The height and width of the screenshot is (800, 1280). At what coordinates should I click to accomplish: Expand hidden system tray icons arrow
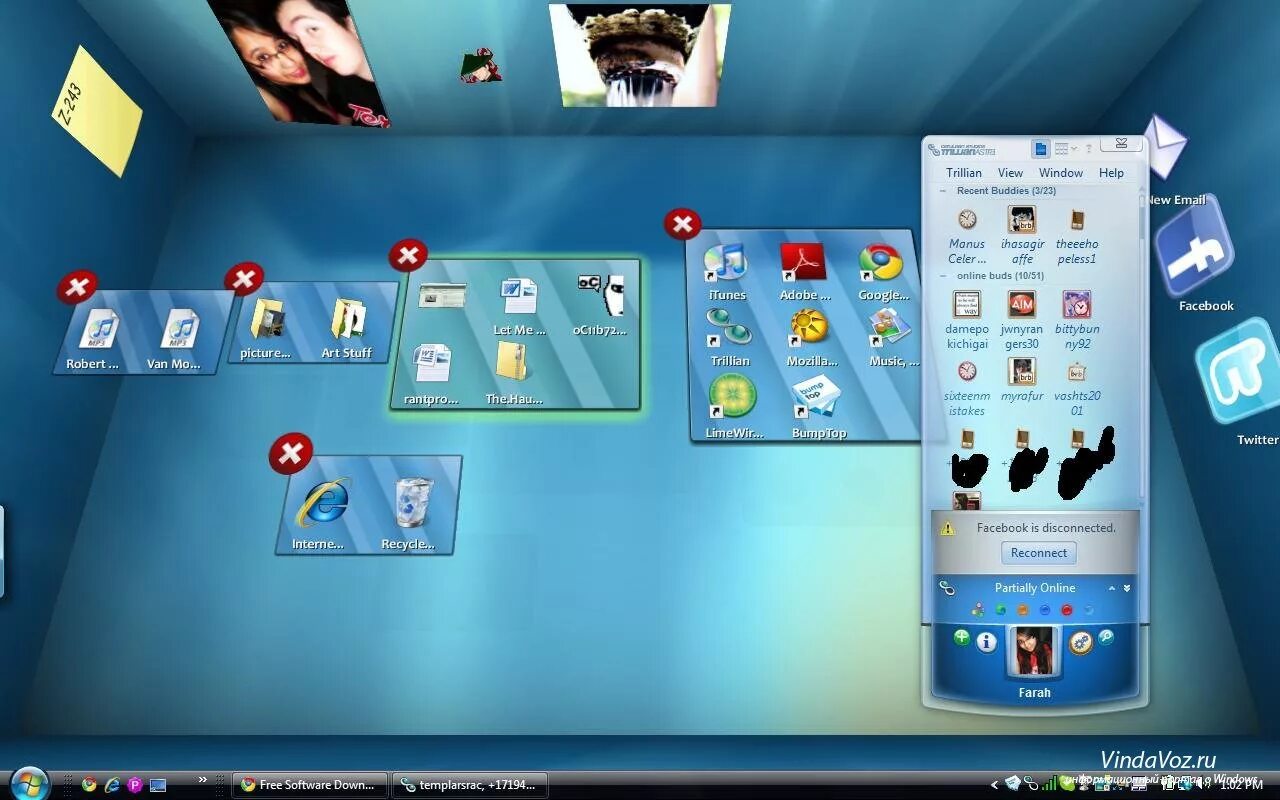(x=994, y=785)
